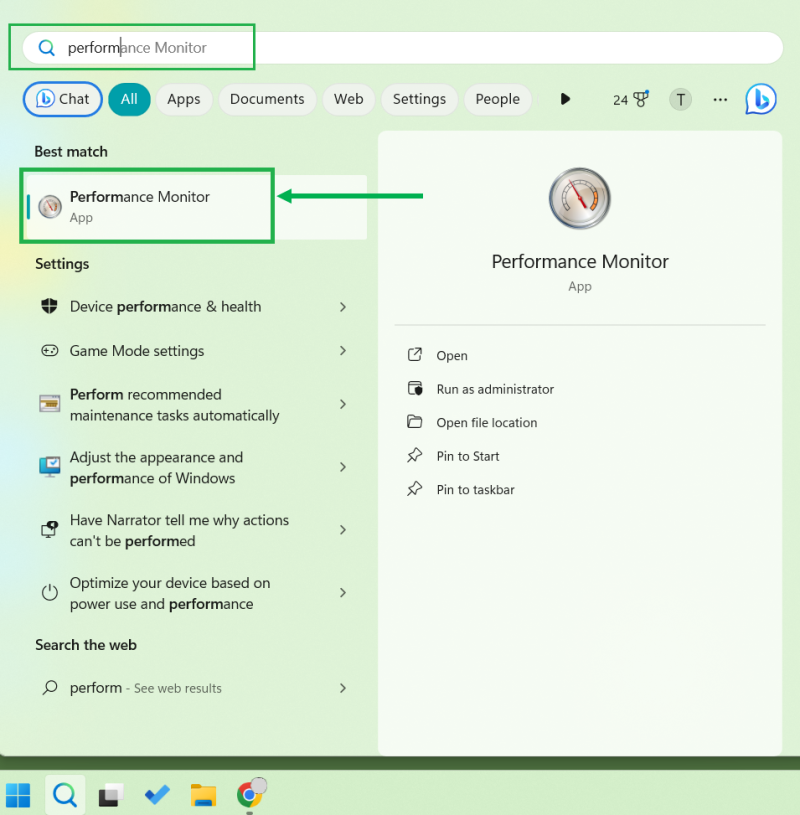Click inside the search input field
The height and width of the screenshot is (815, 800).
point(200,47)
